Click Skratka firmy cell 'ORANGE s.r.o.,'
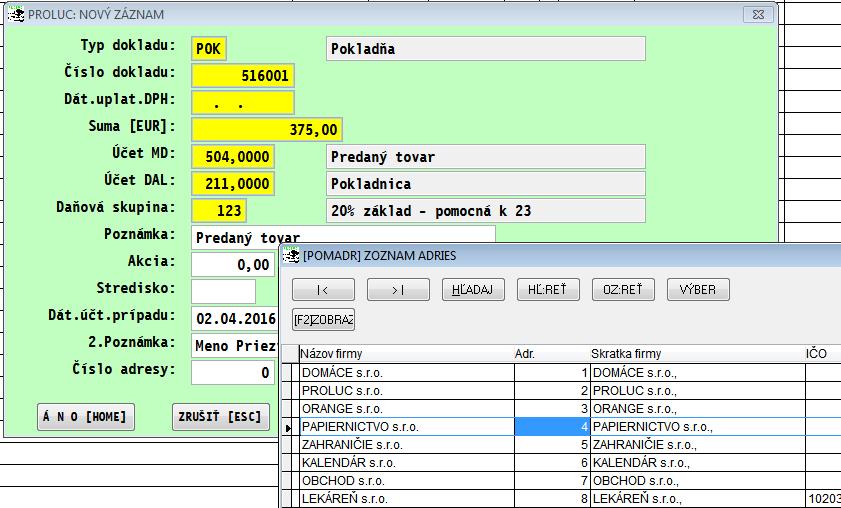Screen dimensions: 841x508 pyautogui.click(x=698, y=409)
